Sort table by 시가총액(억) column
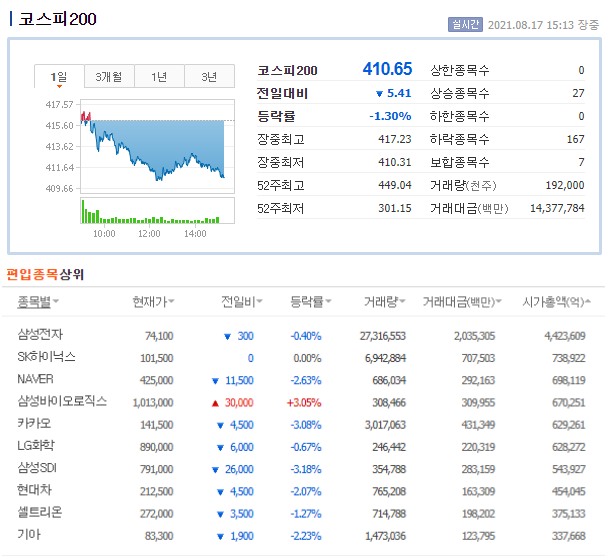Viewport: 610px width, 558px height. 556,302
